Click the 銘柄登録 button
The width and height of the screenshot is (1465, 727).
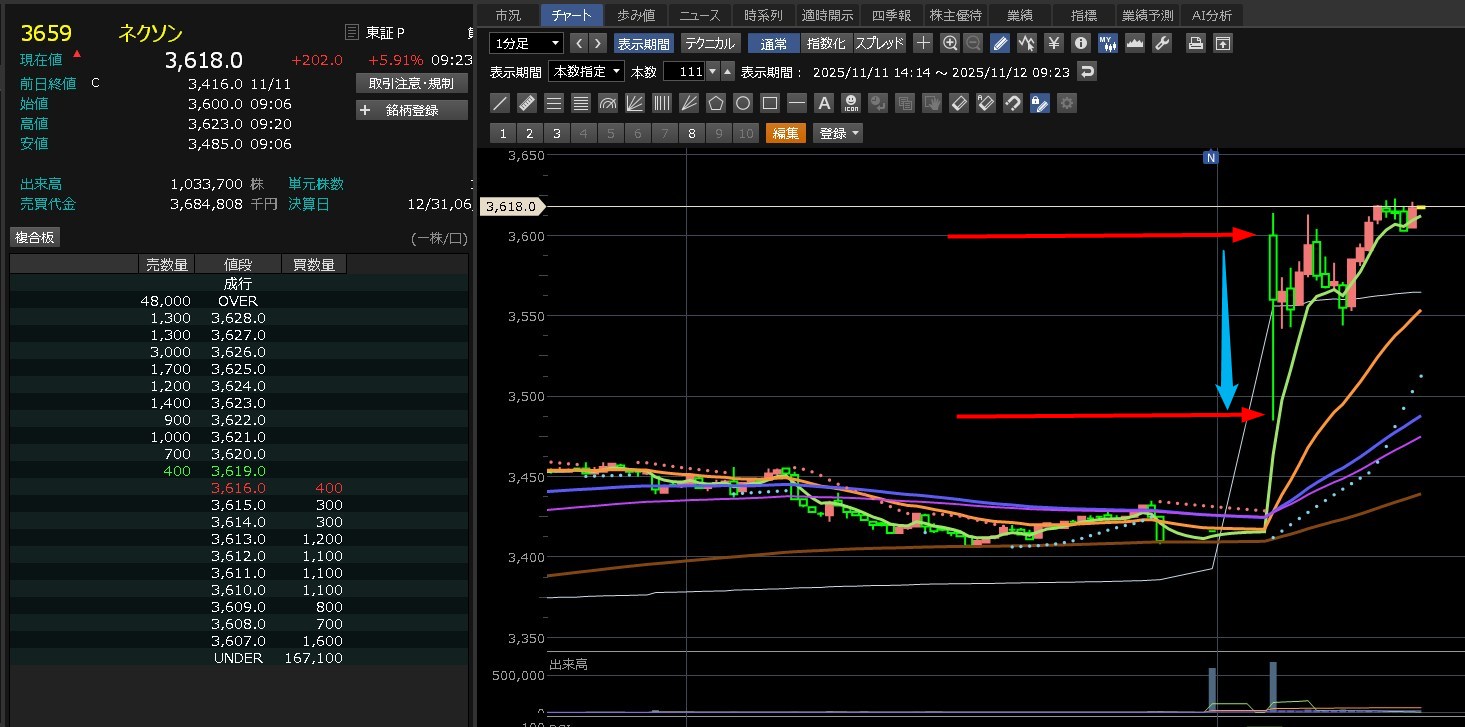[x=411, y=110]
